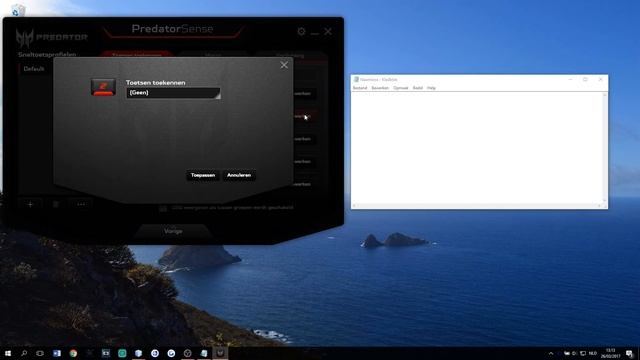Click the cube-shaped taskbar icon
640x360 pixels.
coord(138,353)
